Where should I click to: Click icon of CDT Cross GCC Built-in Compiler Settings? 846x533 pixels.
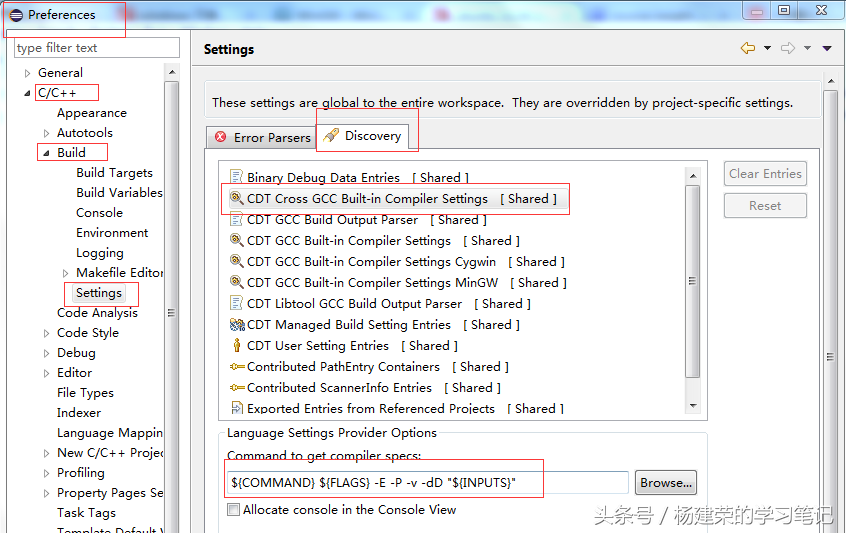pos(236,198)
